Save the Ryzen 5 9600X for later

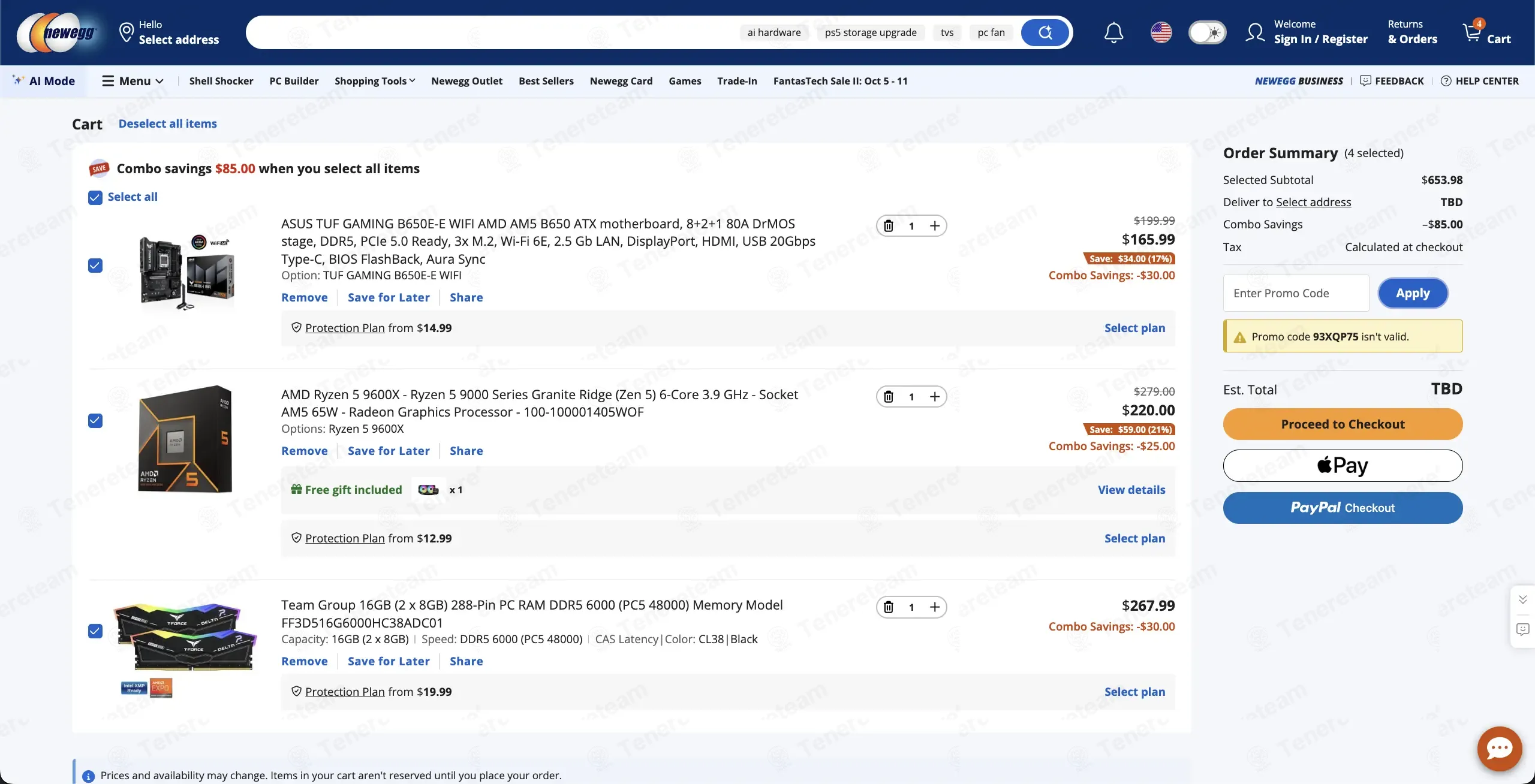(389, 451)
